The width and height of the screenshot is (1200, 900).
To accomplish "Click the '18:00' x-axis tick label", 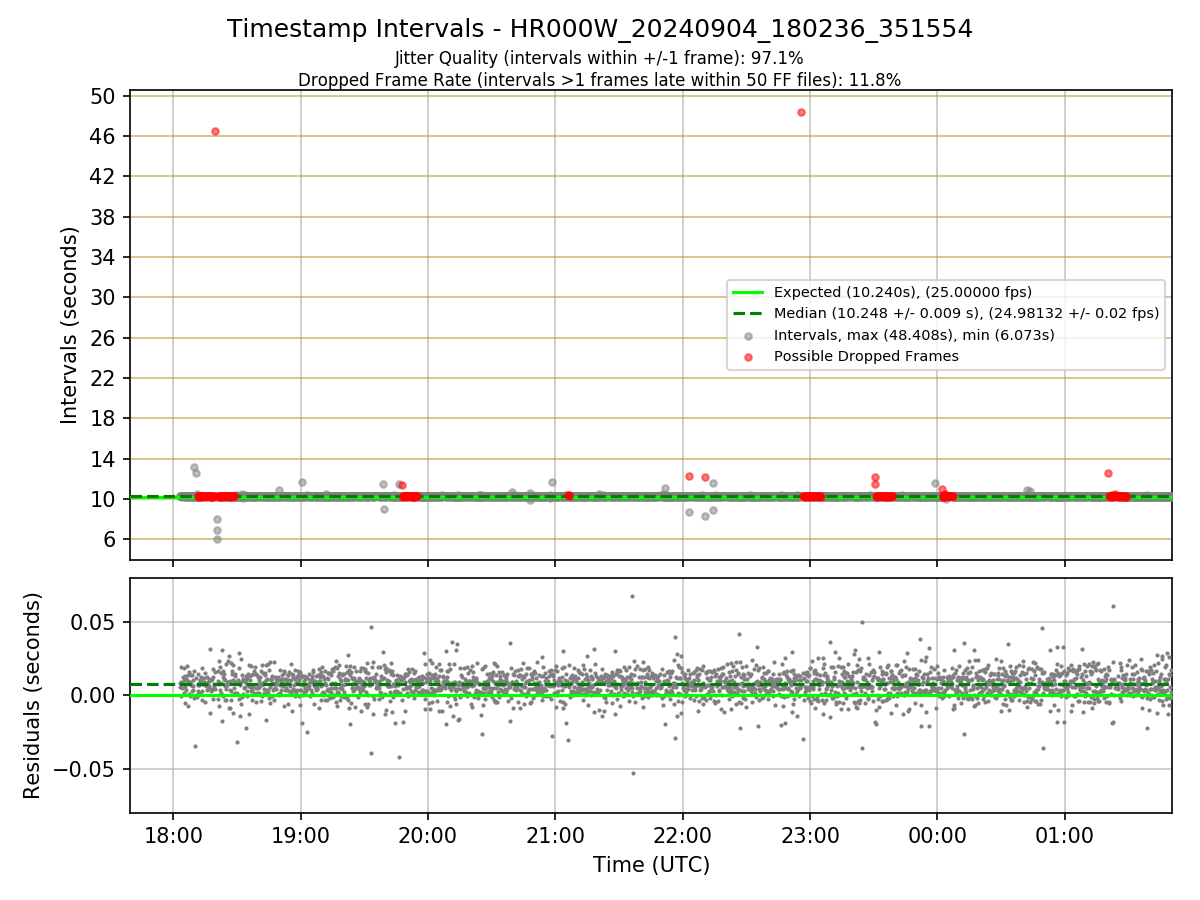I will tap(173, 834).
